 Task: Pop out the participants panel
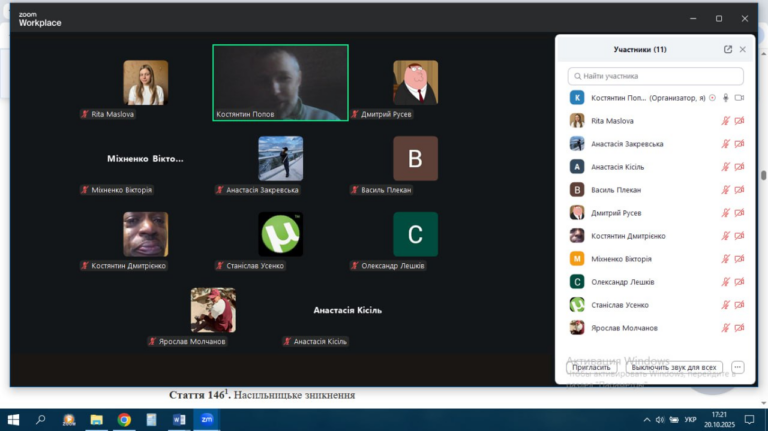point(728,49)
